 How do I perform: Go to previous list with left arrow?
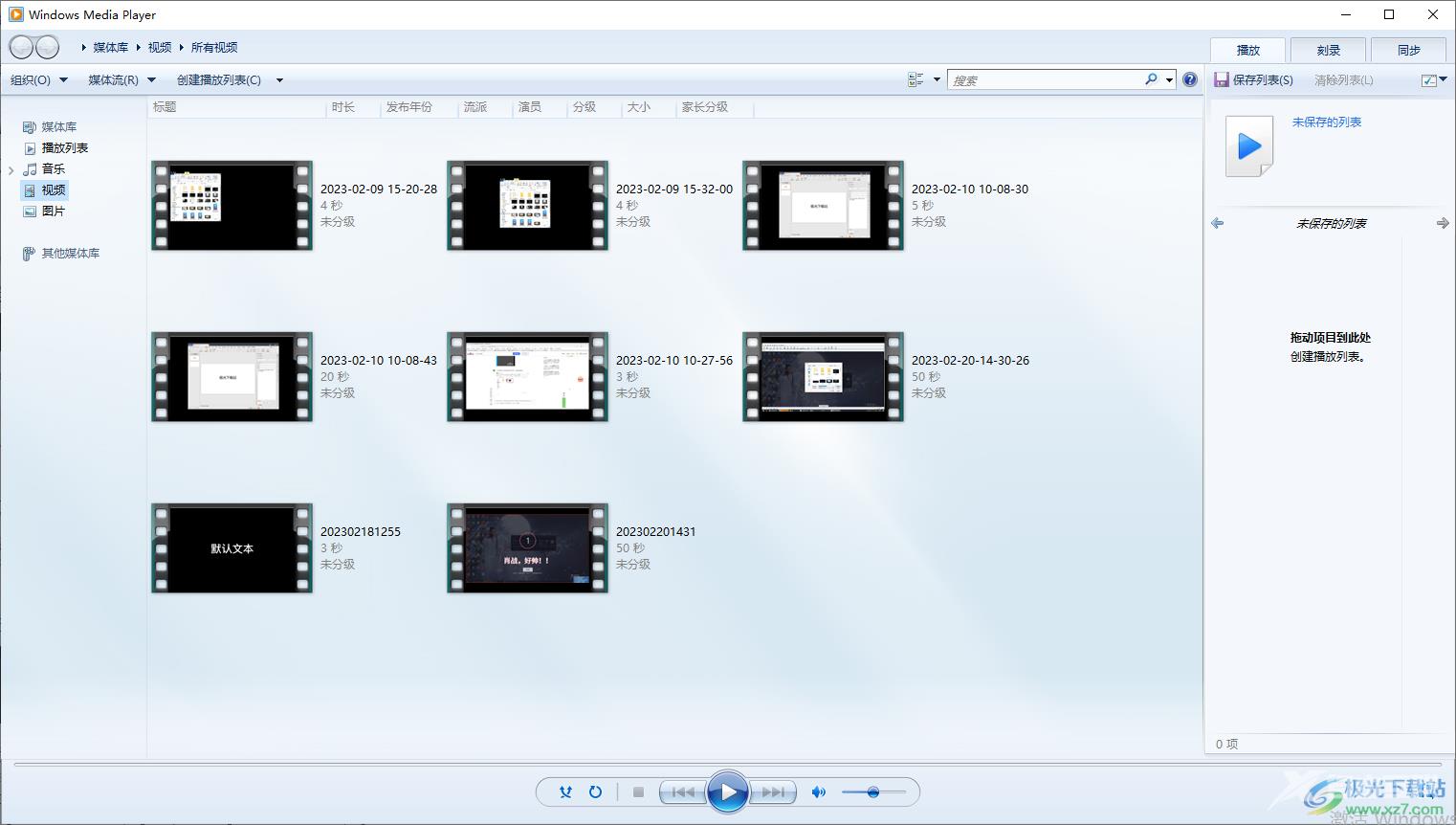[x=1217, y=223]
